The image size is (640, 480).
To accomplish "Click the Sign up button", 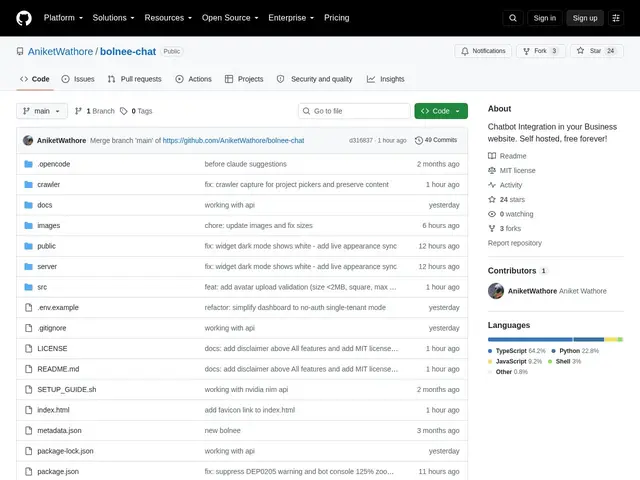I will pos(584,18).
